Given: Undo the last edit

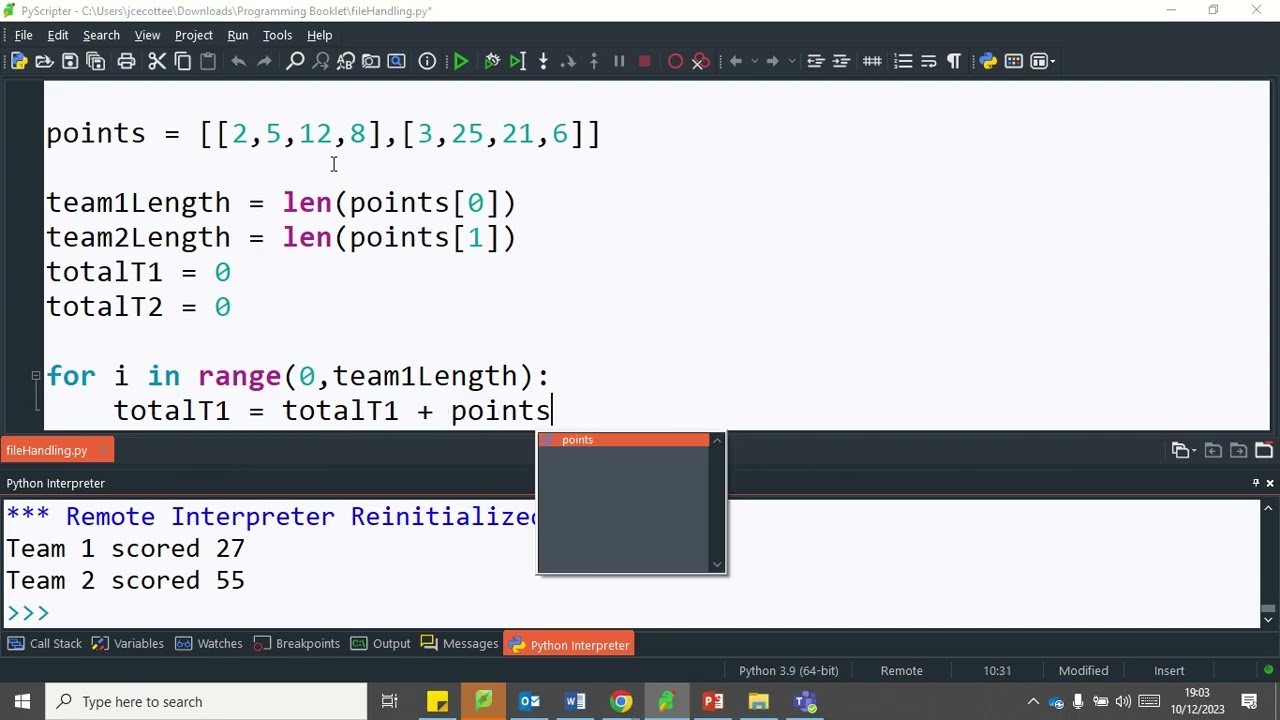Looking at the screenshot, I should tap(238, 61).
